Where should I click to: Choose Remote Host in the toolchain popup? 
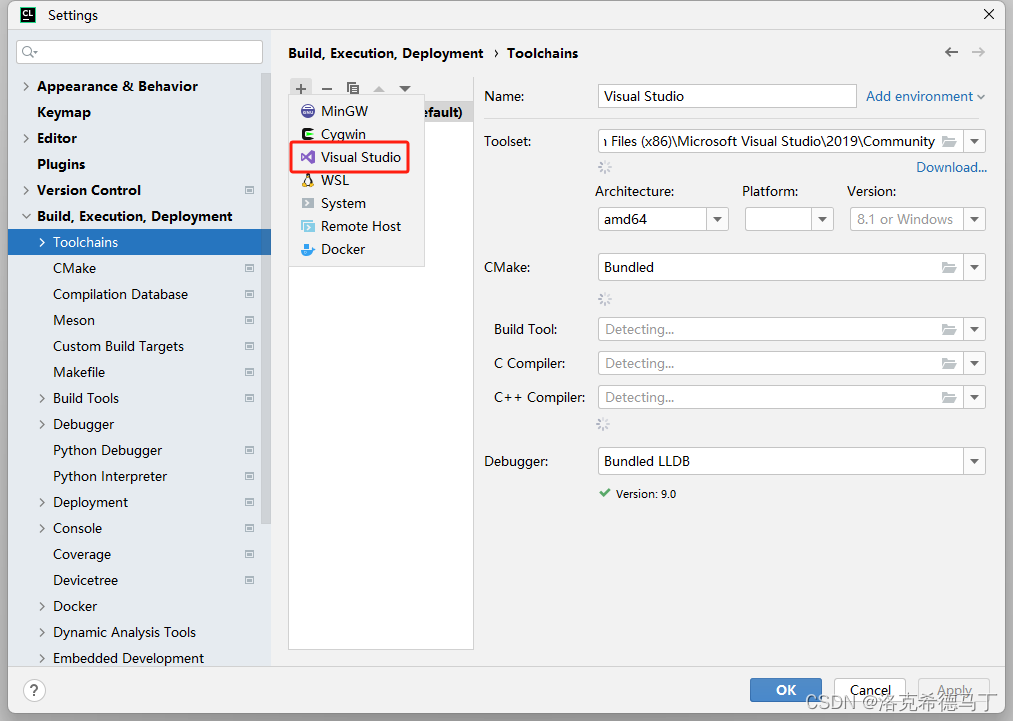[357, 227]
